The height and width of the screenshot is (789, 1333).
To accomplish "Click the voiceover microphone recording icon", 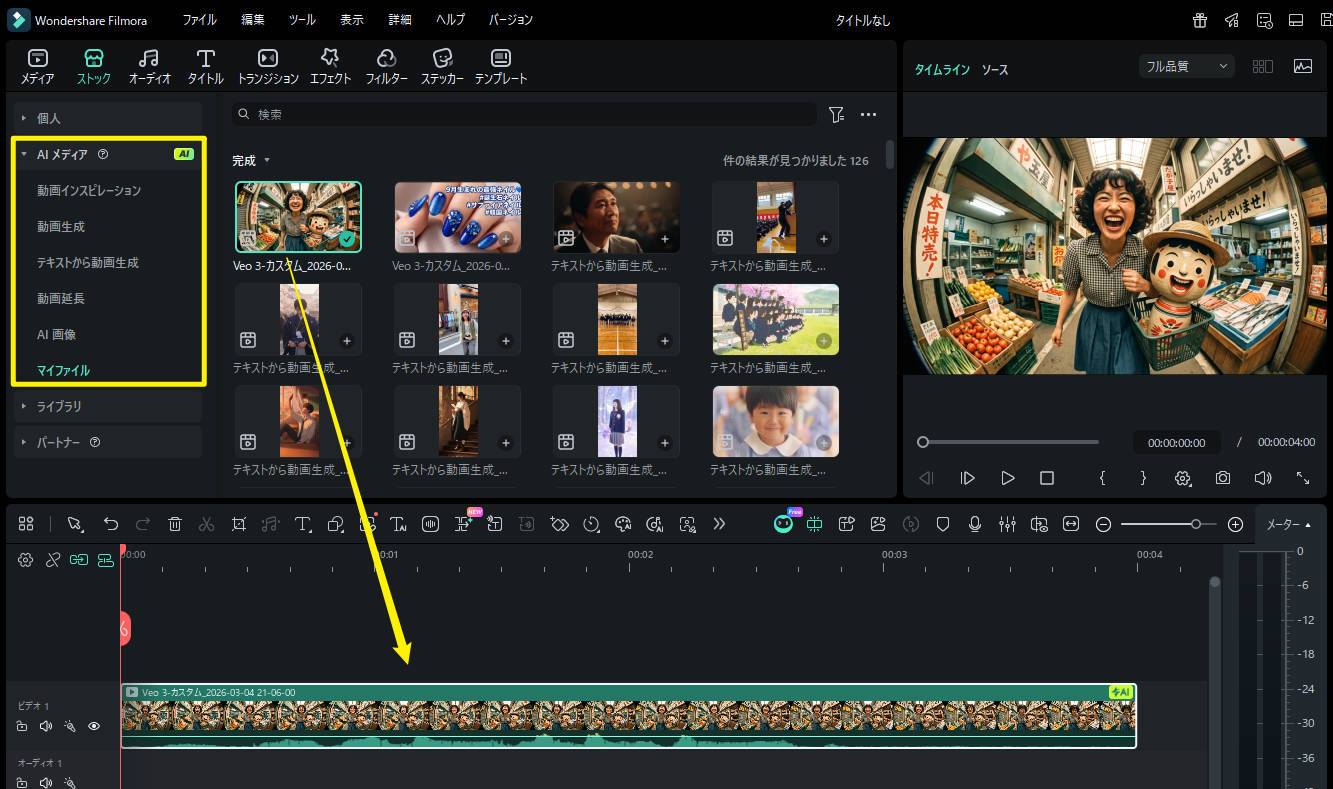I will [x=975, y=523].
